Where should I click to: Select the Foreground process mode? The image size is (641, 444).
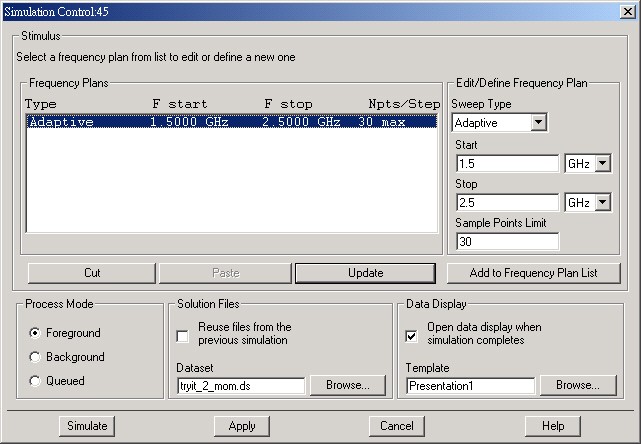point(35,333)
